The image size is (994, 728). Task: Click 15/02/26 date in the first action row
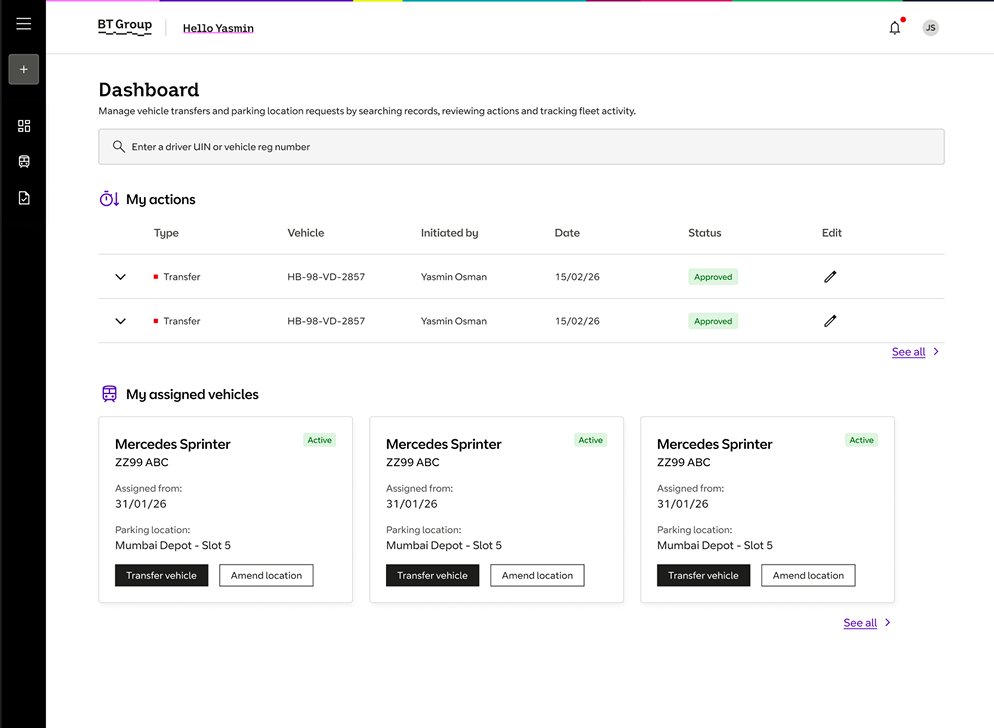577,277
